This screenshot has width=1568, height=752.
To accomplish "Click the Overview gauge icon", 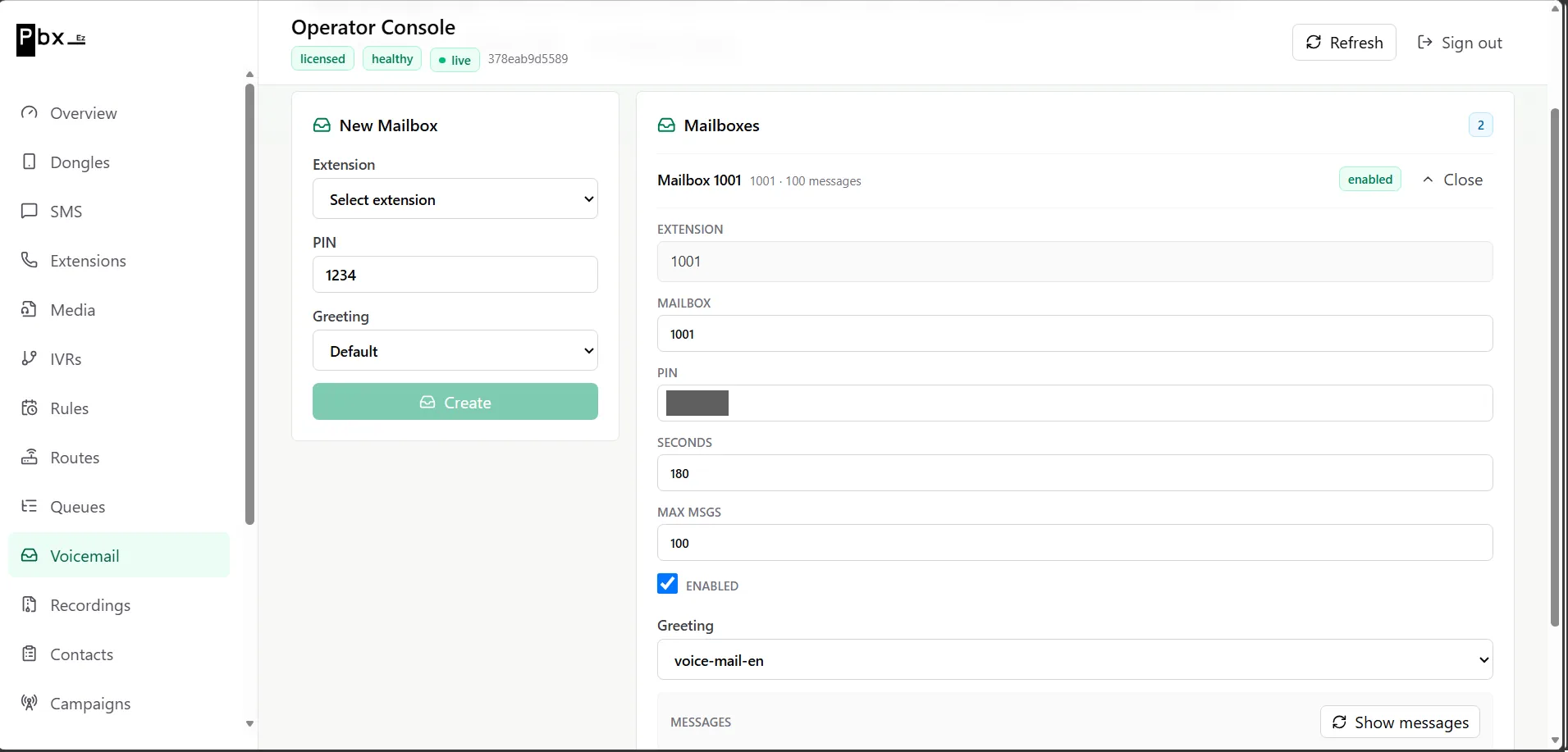I will 30,112.
